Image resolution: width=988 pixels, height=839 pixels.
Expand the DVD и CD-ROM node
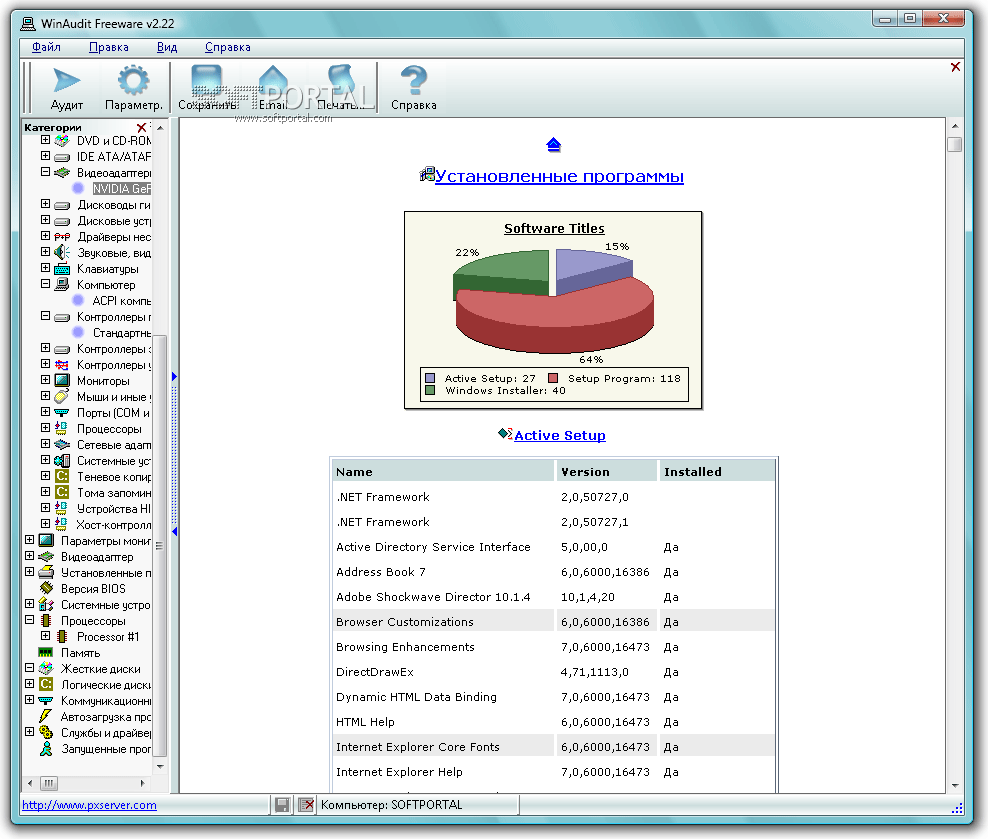coord(45,140)
